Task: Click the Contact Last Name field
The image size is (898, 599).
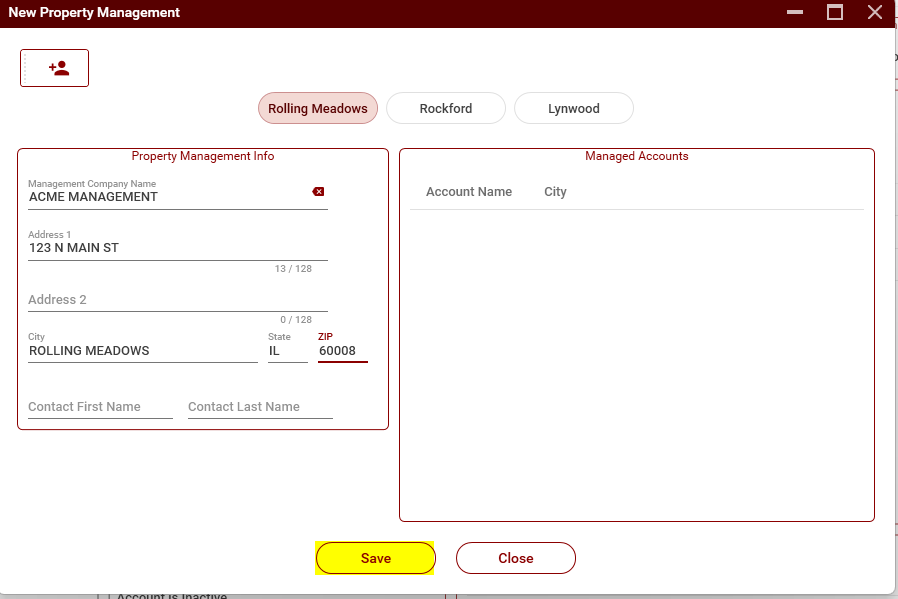Action: (x=260, y=407)
